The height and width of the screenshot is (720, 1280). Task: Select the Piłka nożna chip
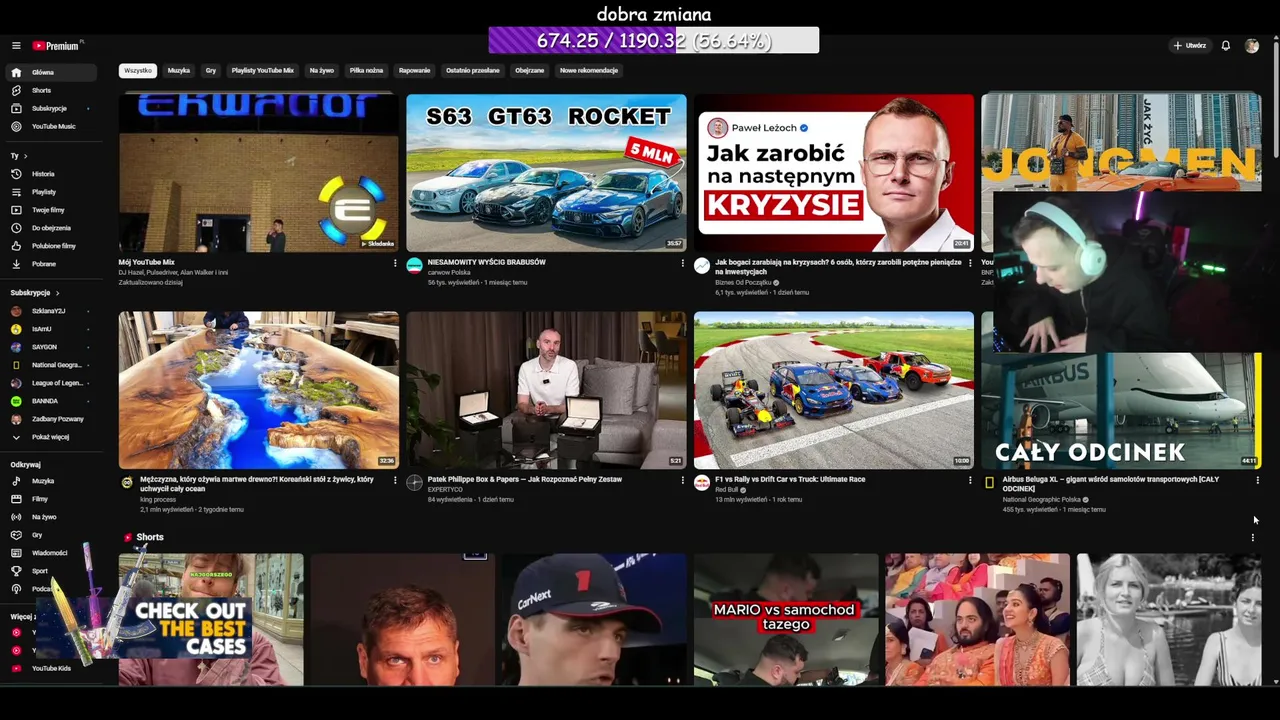click(366, 71)
